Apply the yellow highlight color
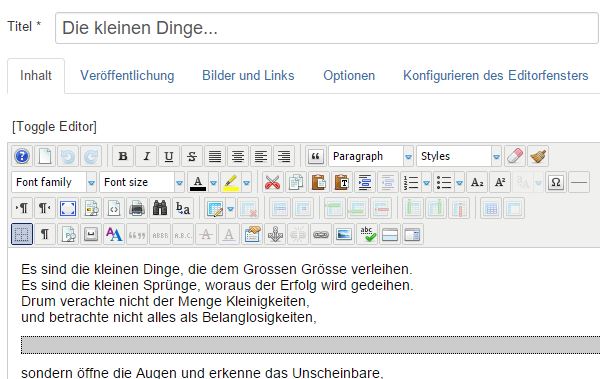 [231, 182]
